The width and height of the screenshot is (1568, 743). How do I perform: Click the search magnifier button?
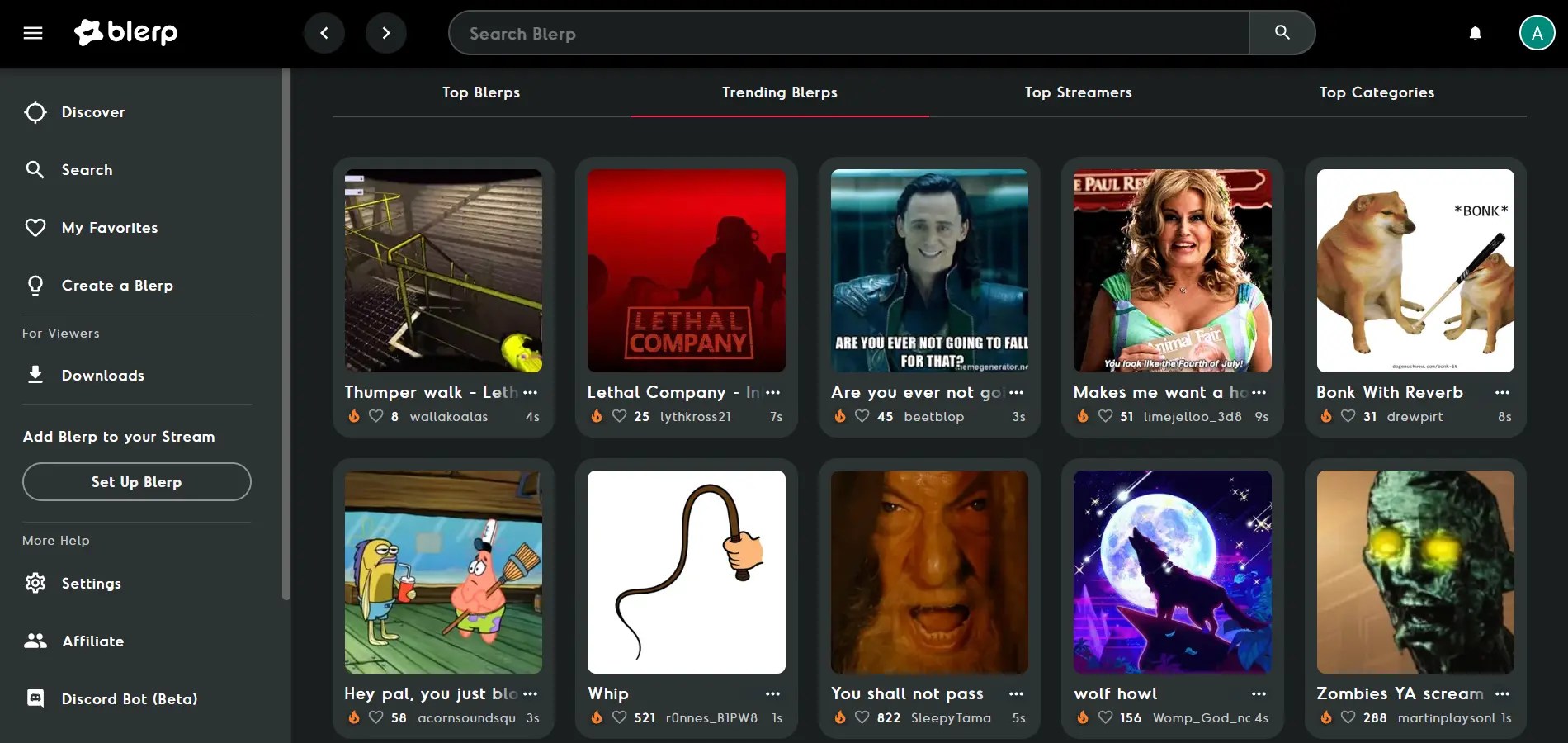(1282, 33)
